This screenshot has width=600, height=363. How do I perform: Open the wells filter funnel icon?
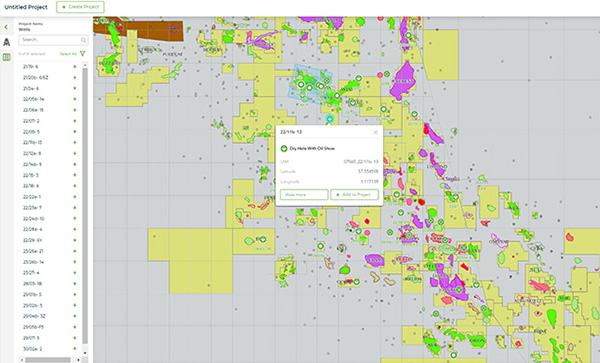[83, 54]
